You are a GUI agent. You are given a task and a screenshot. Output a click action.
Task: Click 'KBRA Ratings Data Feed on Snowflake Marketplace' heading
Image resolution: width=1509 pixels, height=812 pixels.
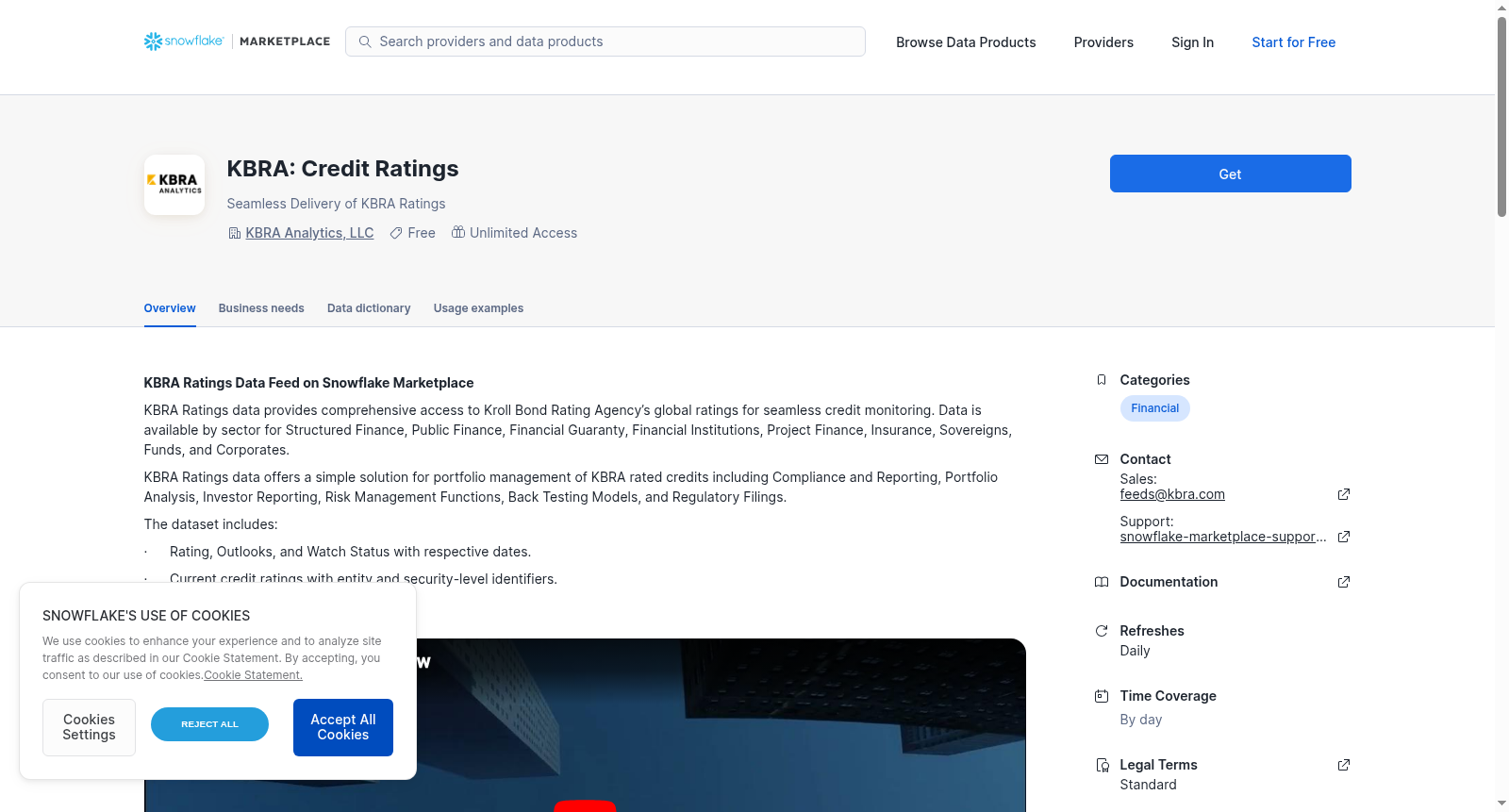(308, 383)
